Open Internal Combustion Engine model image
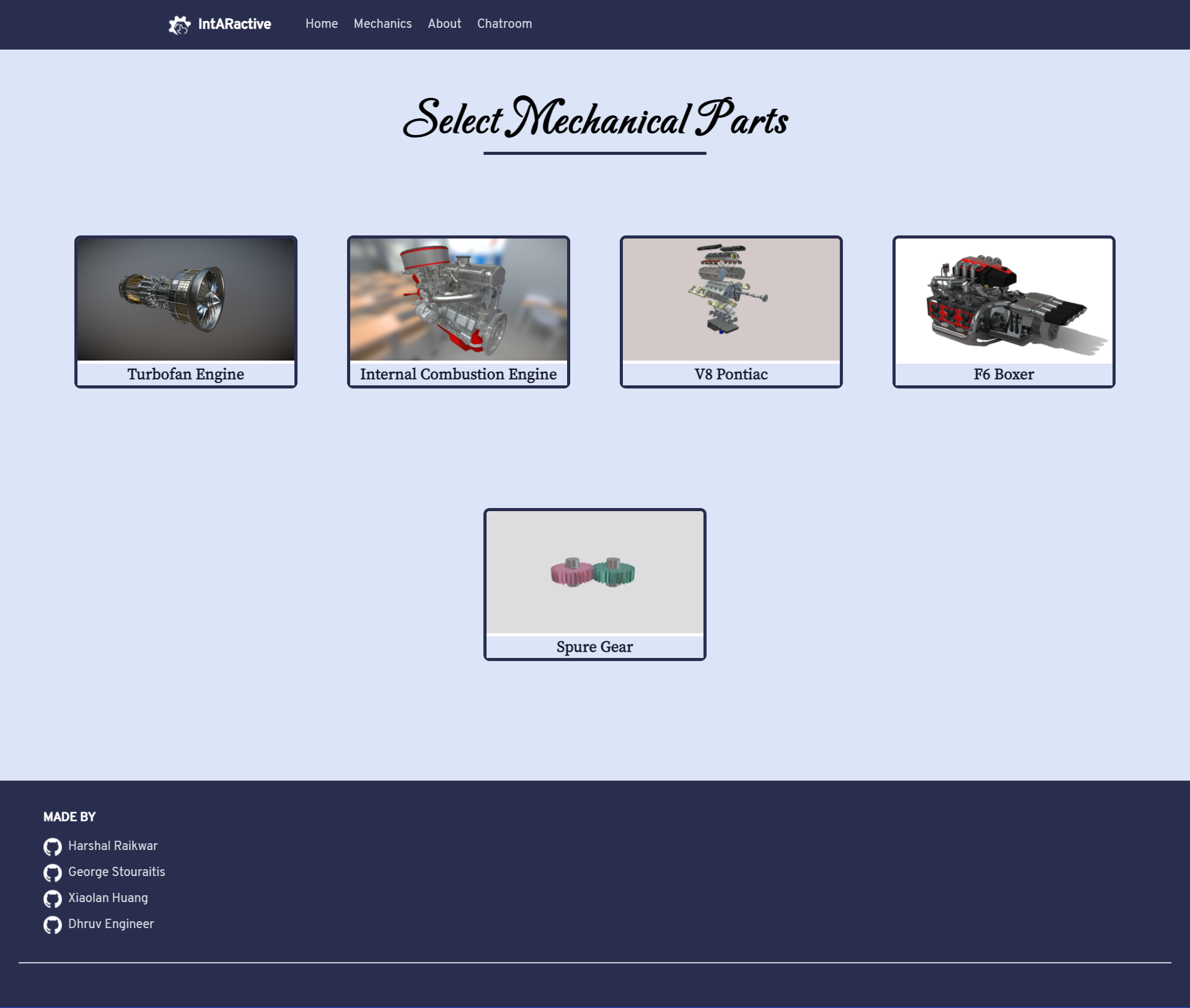The width and height of the screenshot is (1190, 1008). (459, 299)
